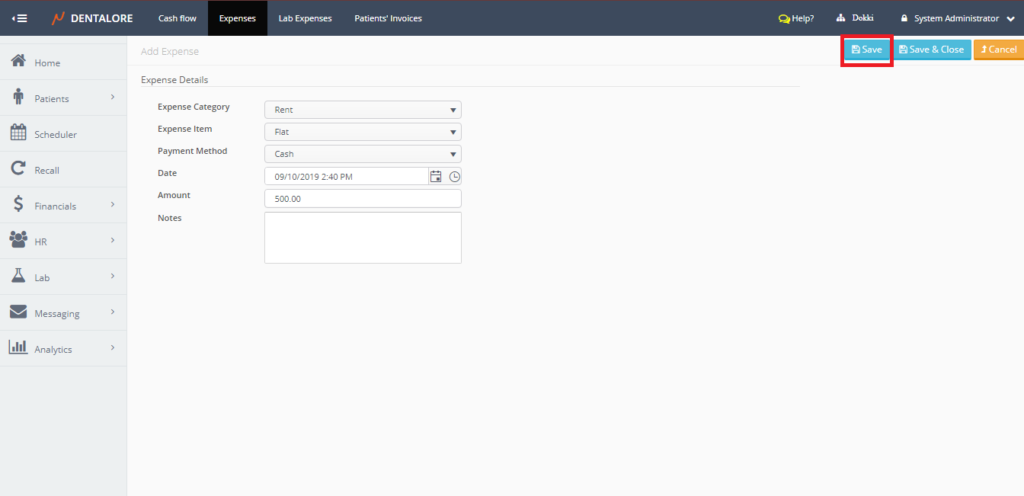The height and width of the screenshot is (496, 1024).
Task: Click the Dentalore logo
Action: point(93,18)
